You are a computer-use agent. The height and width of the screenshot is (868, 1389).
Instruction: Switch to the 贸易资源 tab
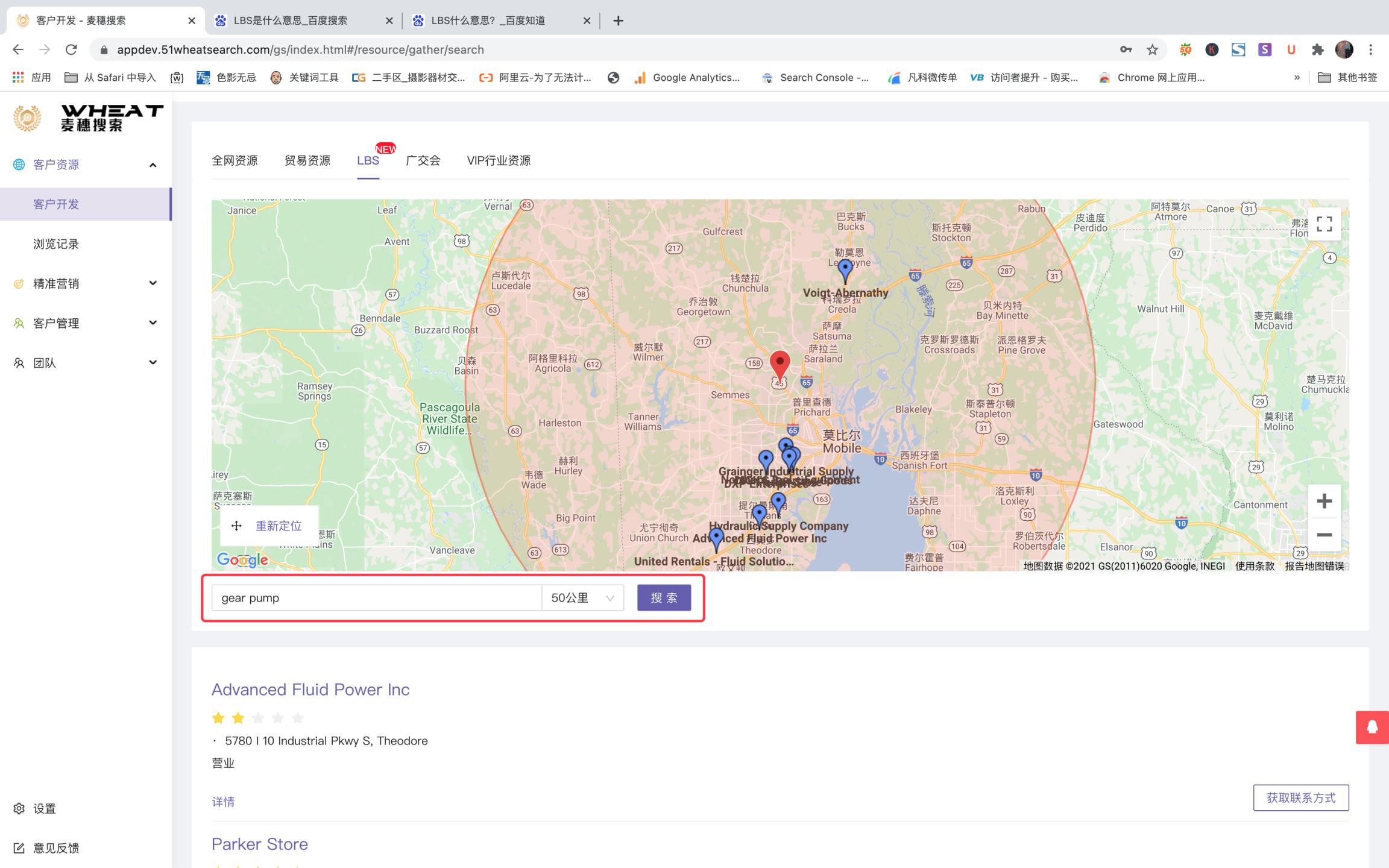tap(307, 160)
